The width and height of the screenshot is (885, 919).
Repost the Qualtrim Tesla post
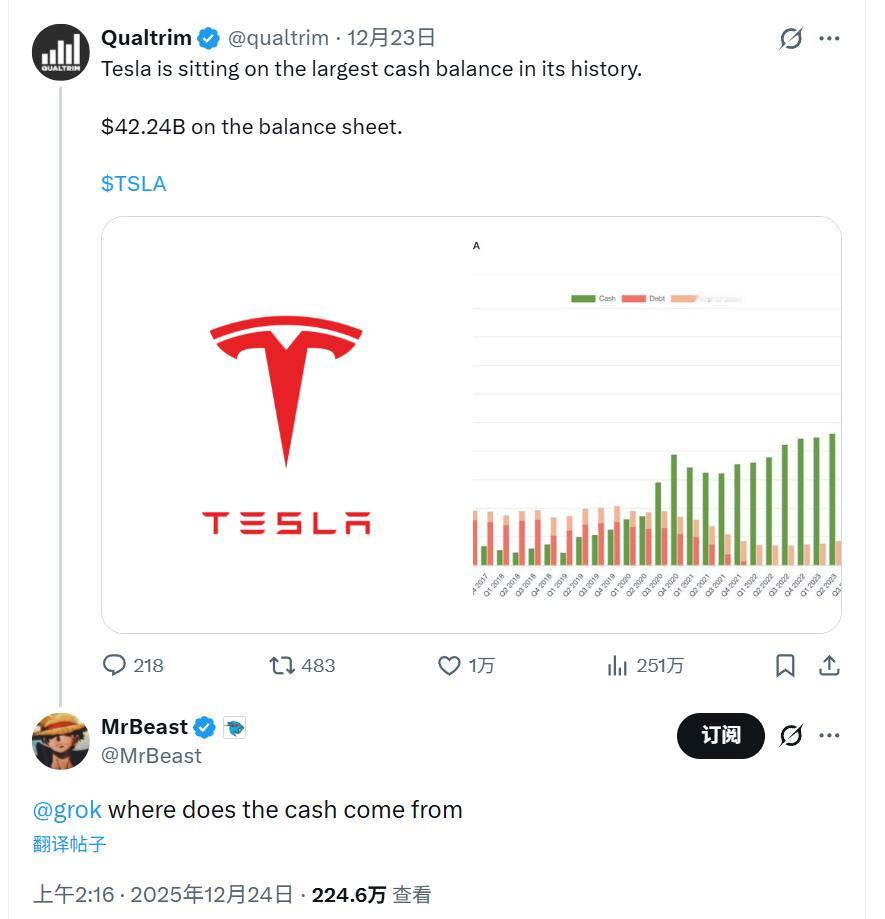(283, 665)
